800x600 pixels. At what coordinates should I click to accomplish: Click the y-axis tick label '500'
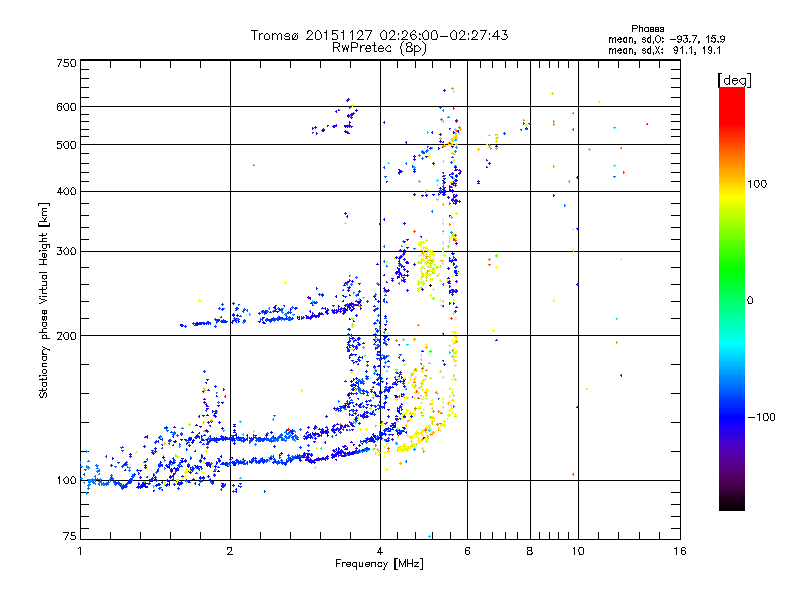click(67, 145)
